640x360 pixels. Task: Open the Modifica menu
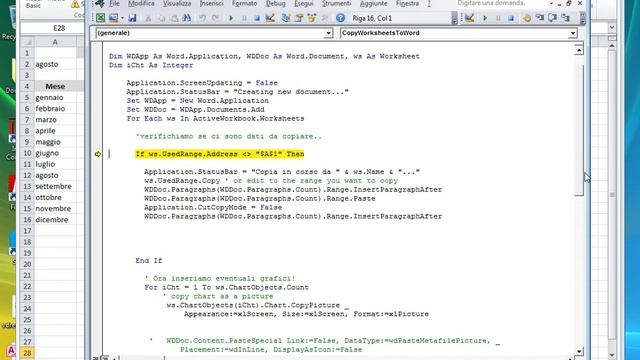141,3
